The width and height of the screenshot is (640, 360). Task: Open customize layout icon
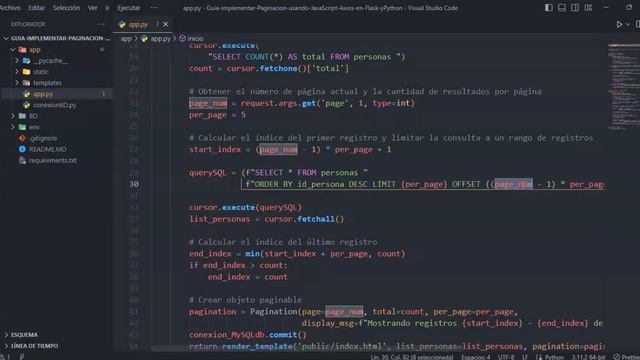588,8
